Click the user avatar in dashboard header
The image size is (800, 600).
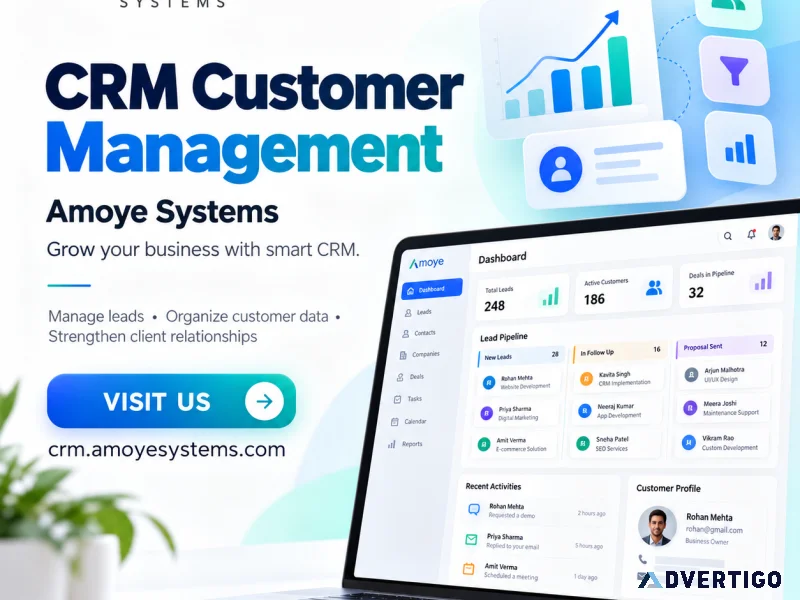(x=776, y=232)
